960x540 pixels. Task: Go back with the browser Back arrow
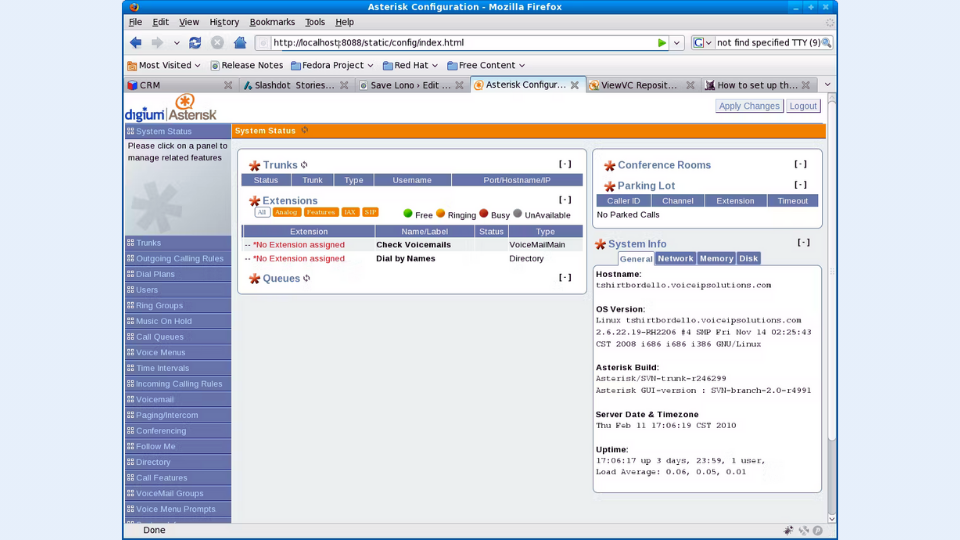pos(135,42)
